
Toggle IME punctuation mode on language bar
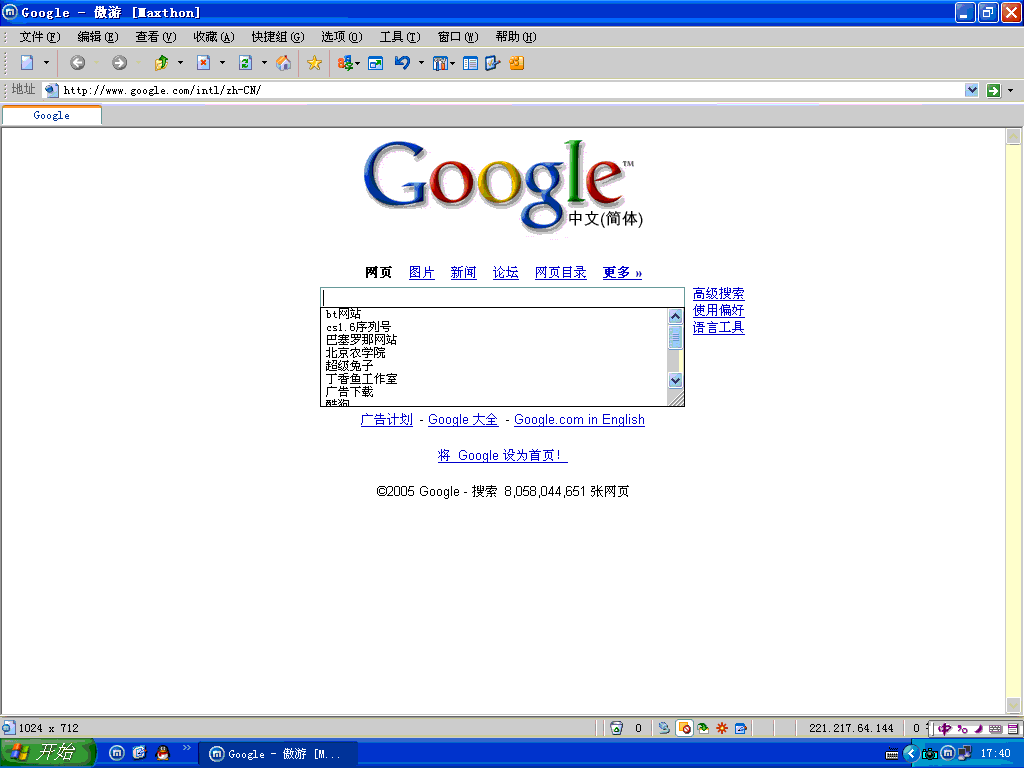tap(963, 728)
